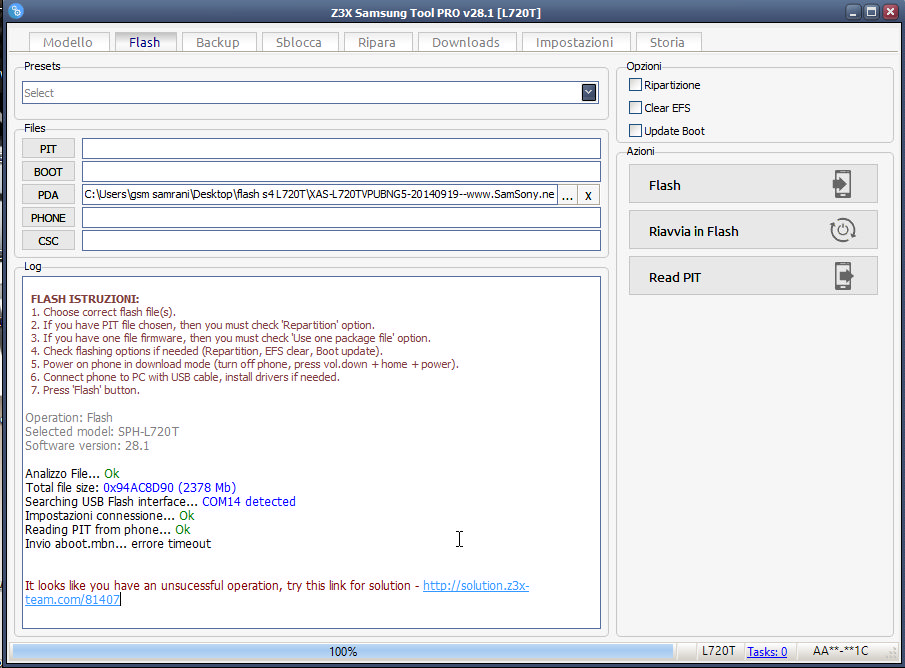Click into the CSC file path field
This screenshot has width=905, height=668.
coord(341,241)
